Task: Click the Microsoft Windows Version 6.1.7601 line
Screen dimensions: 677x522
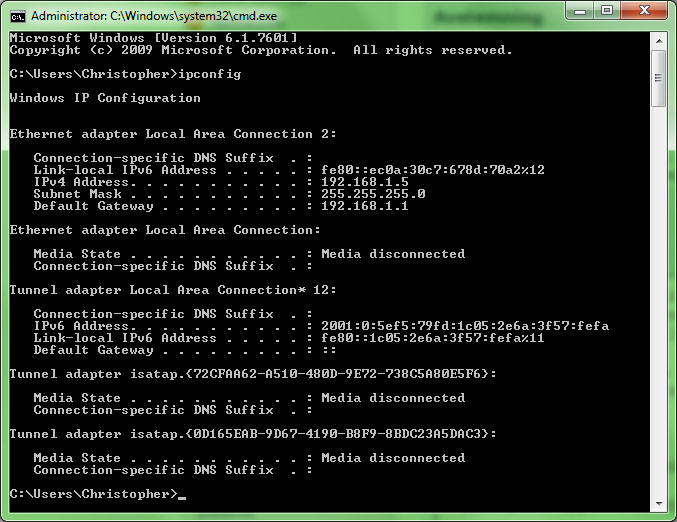Action: pos(154,38)
